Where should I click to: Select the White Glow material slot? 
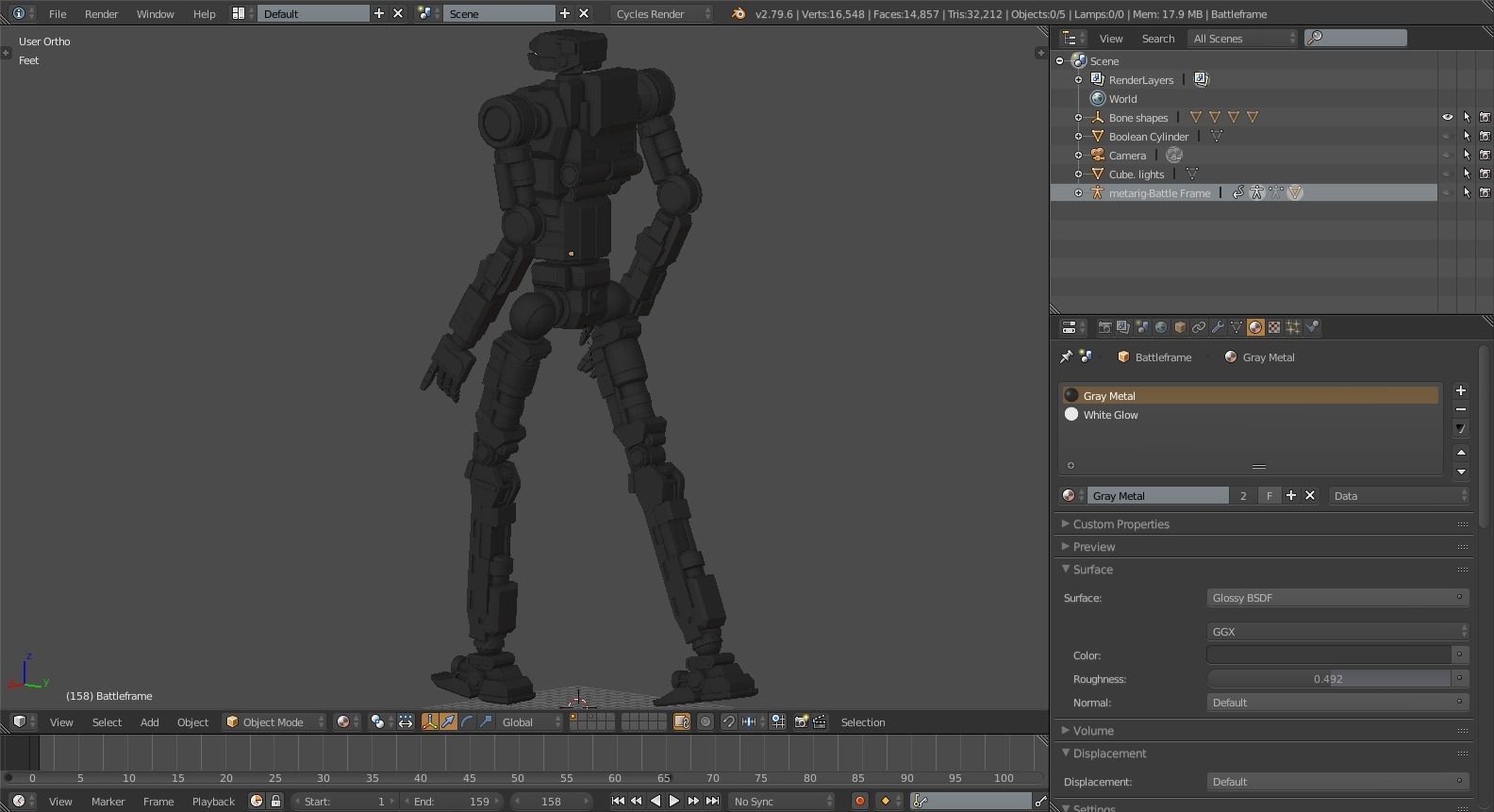pos(1251,414)
